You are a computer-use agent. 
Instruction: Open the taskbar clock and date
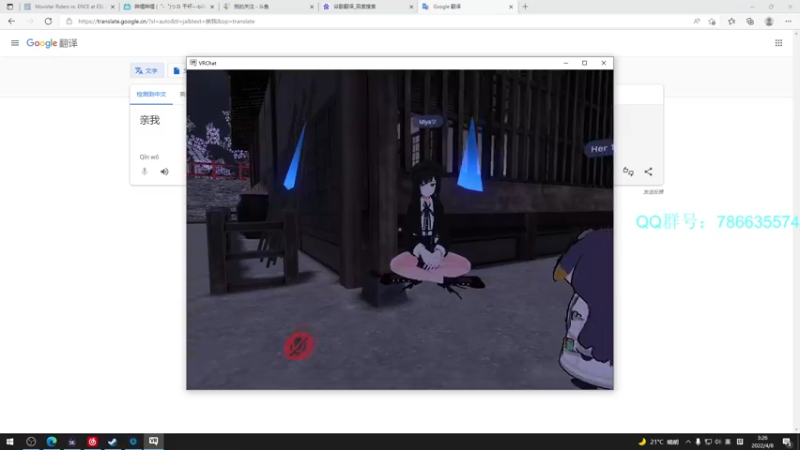tap(762, 442)
